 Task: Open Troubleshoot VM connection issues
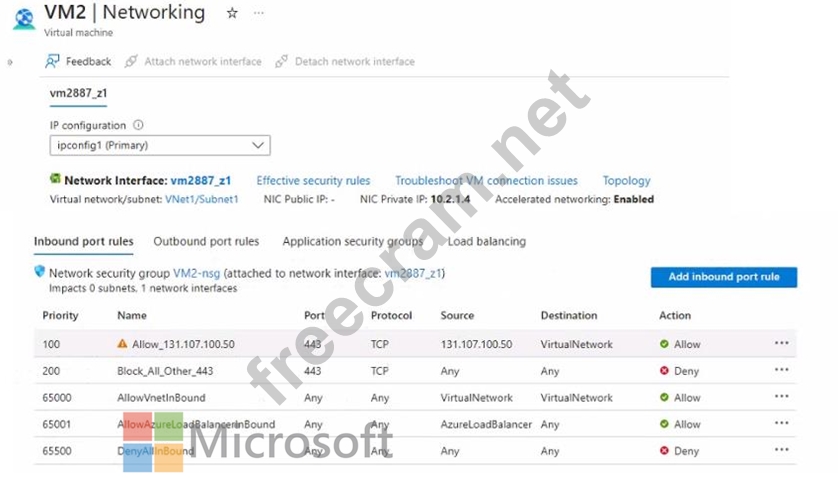[486, 181]
